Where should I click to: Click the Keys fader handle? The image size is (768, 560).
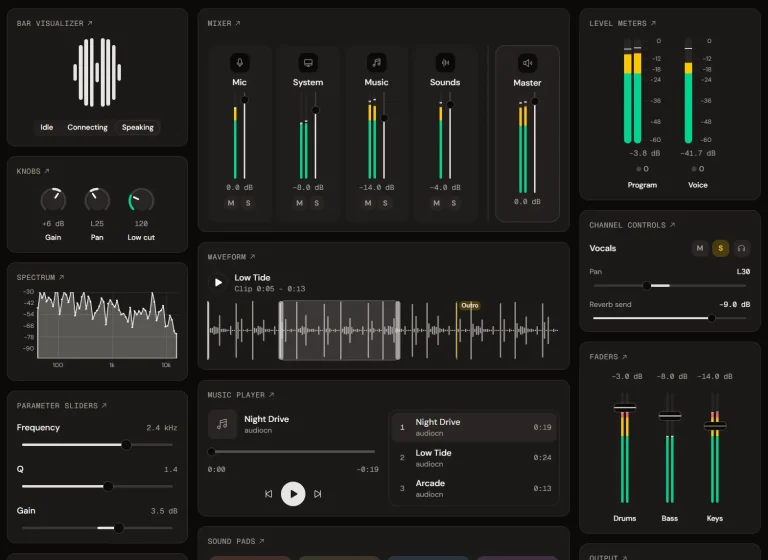click(715, 426)
